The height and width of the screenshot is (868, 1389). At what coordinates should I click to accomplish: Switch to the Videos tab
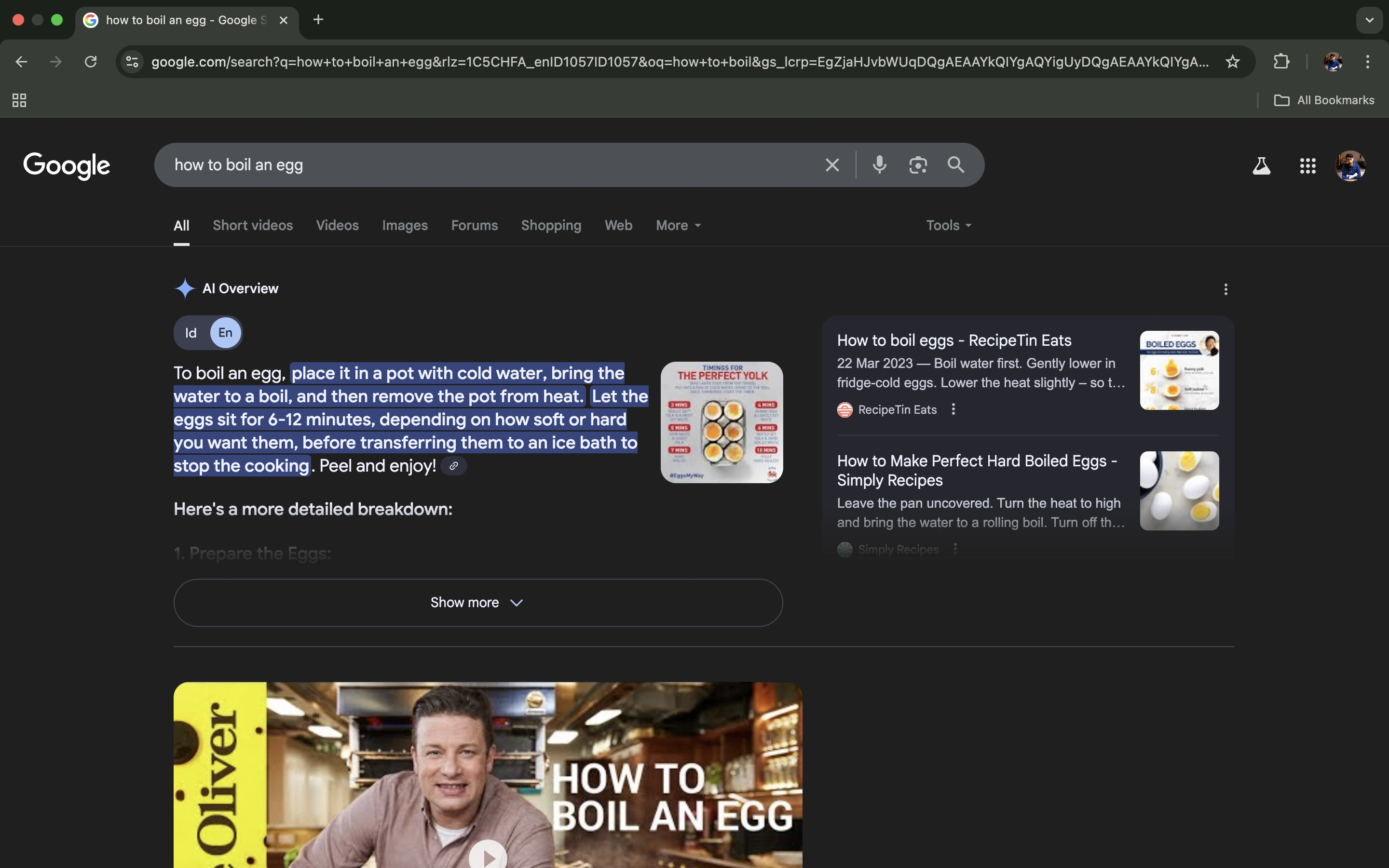(x=338, y=226)
